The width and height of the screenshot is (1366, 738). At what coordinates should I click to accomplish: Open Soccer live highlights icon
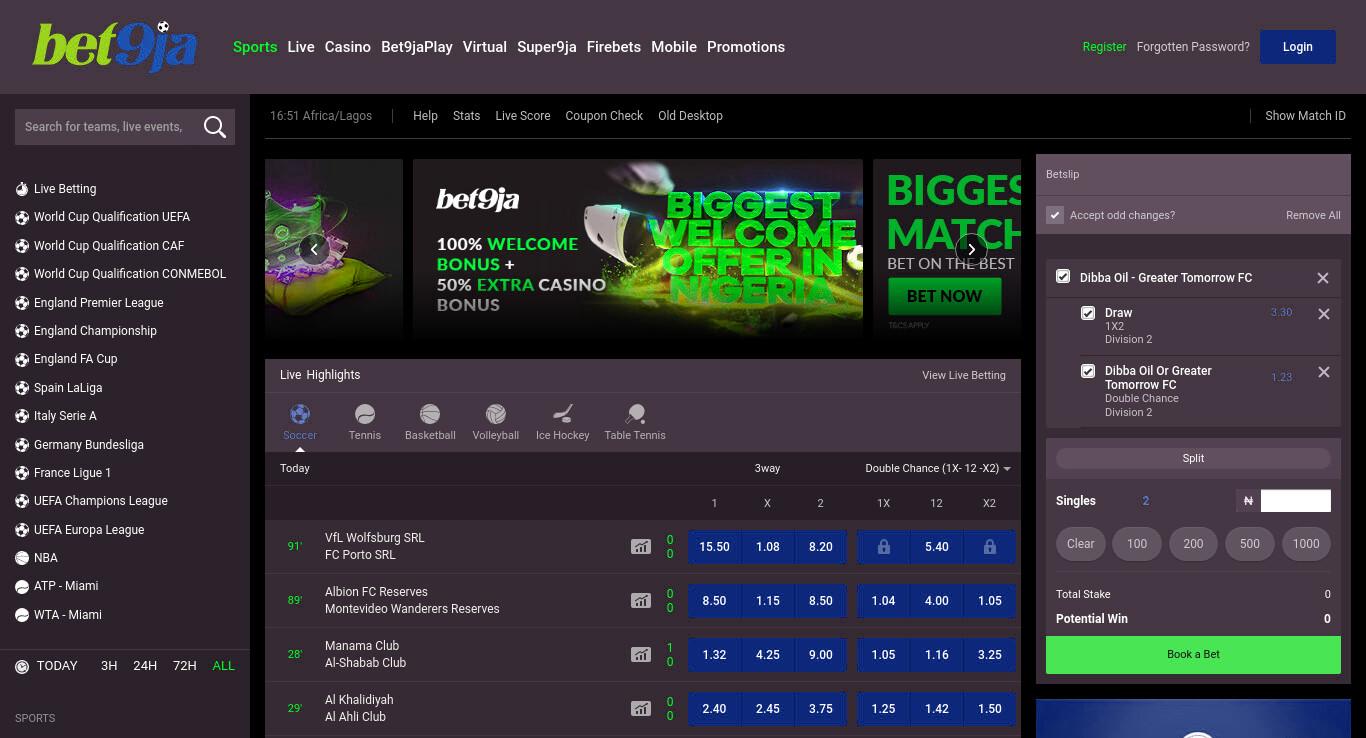coord(300,413)
